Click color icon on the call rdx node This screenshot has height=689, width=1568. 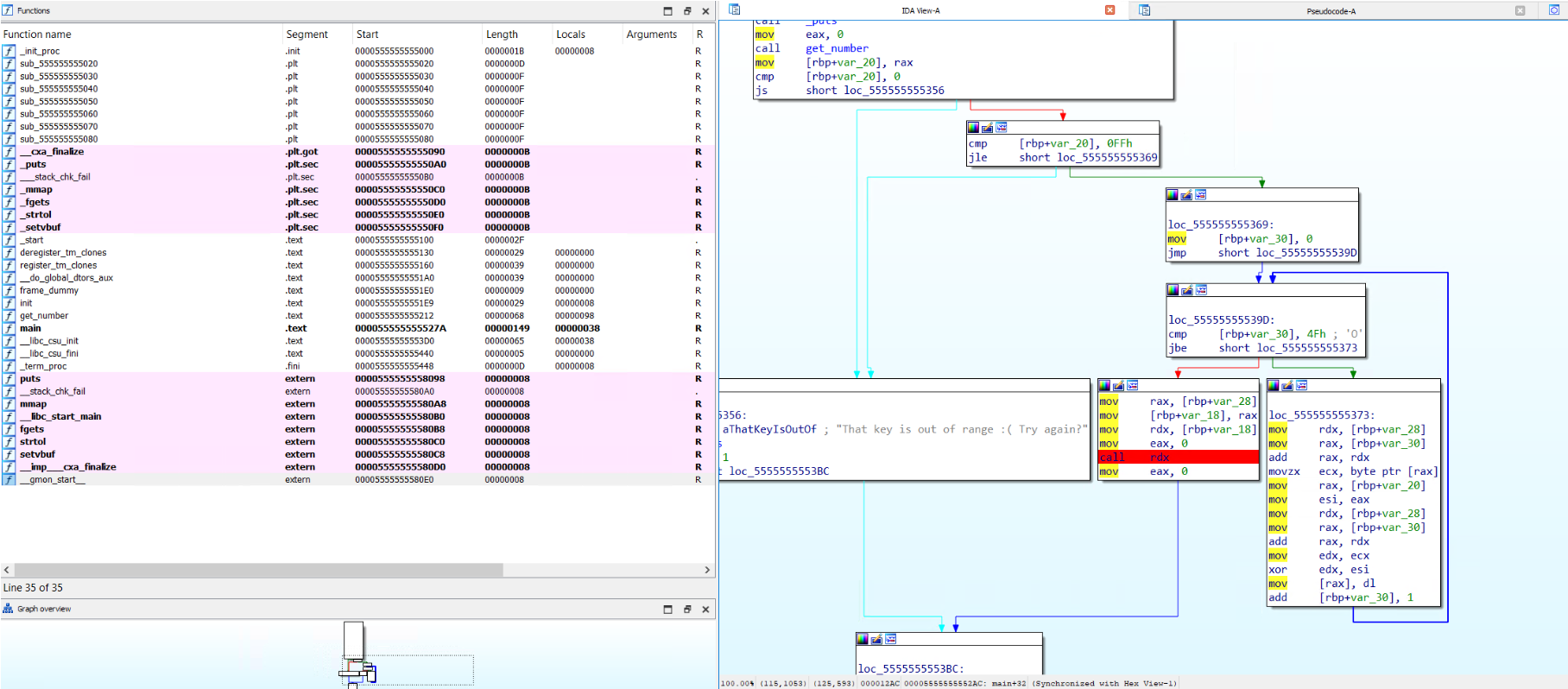click(x=1105, y=385)
